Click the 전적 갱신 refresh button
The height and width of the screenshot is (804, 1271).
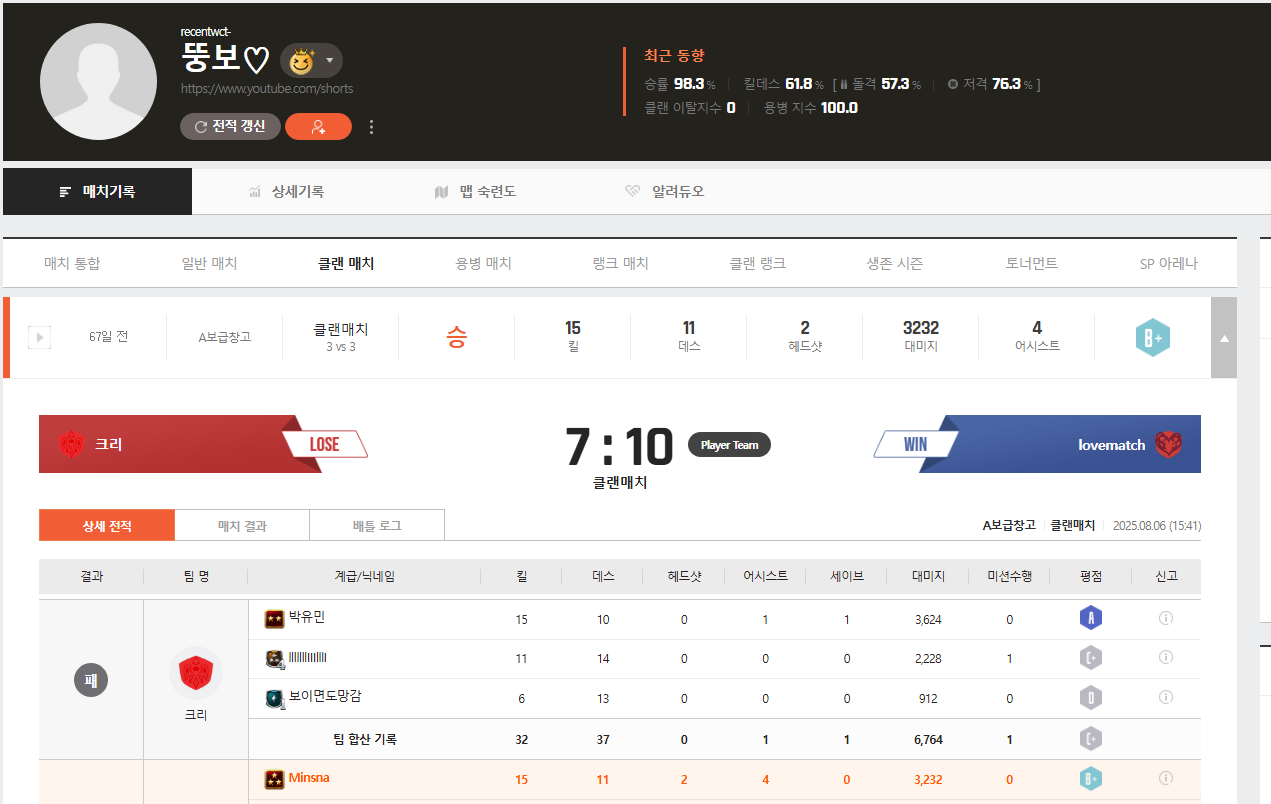[x=230, y=127]
